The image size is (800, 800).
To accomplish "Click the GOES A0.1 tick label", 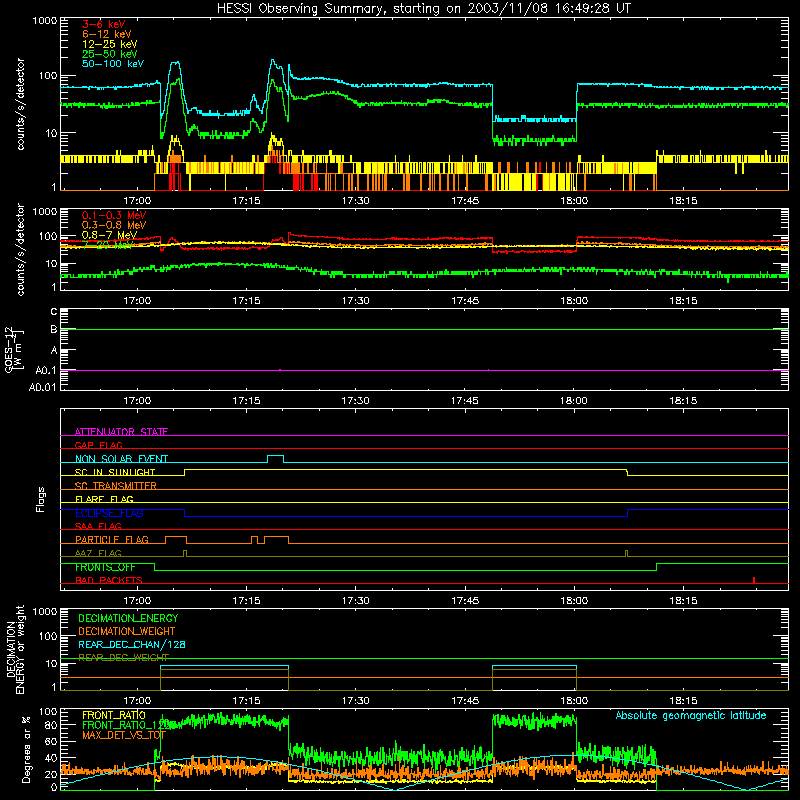I will 45,370.
